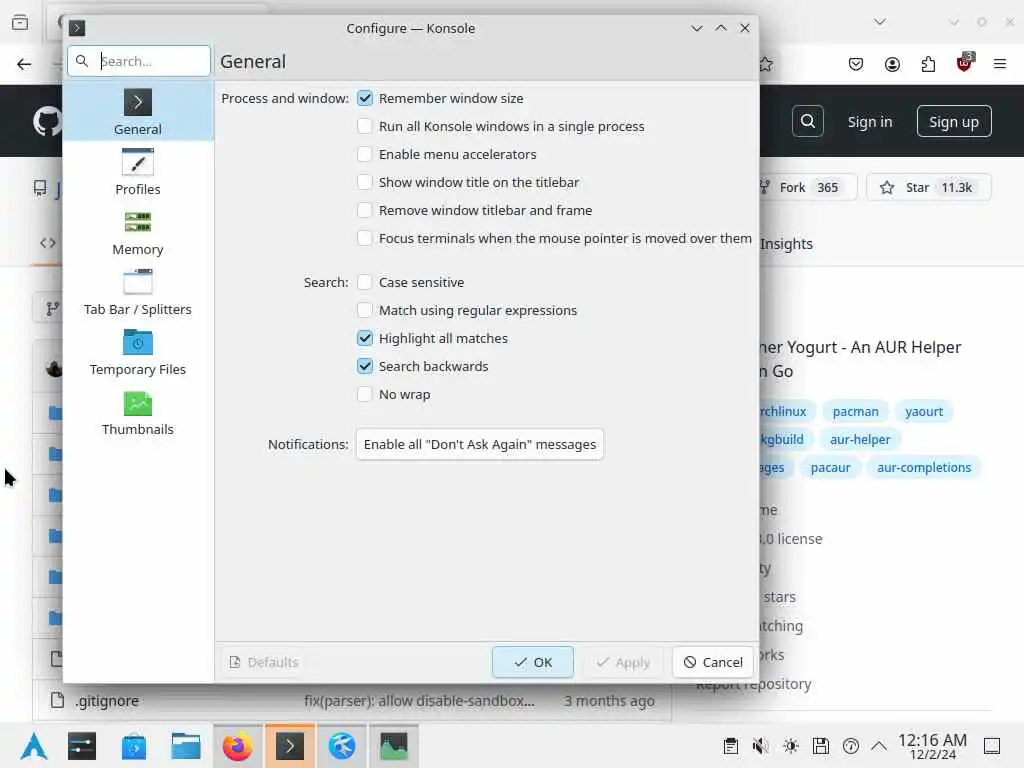Image resolution: width=1024 pixels, height=768 pixels.
Task: Click the muted volume tray icon
Action: click(x=760, y=746)
